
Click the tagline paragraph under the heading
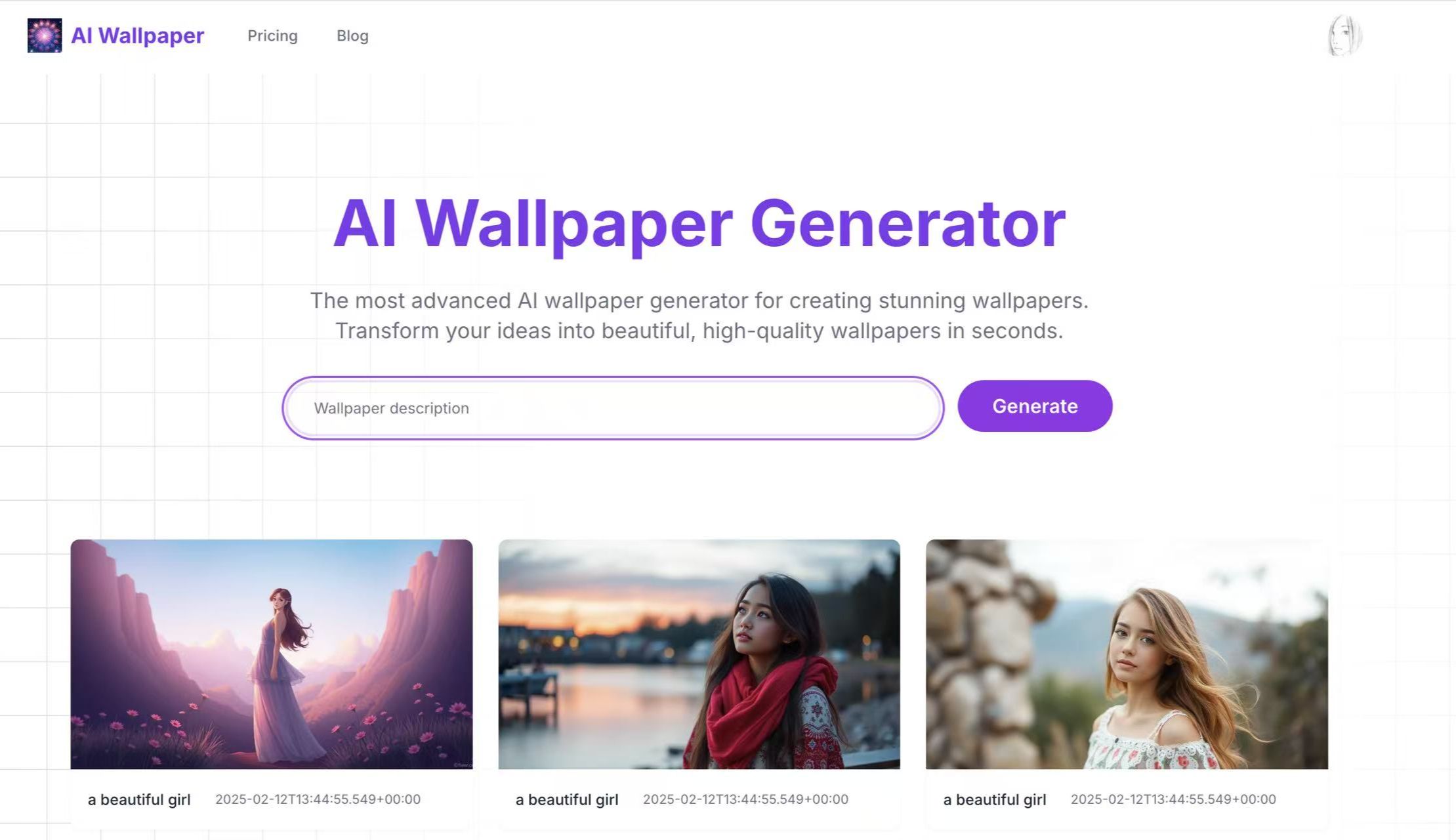click(x=699, y=316)
